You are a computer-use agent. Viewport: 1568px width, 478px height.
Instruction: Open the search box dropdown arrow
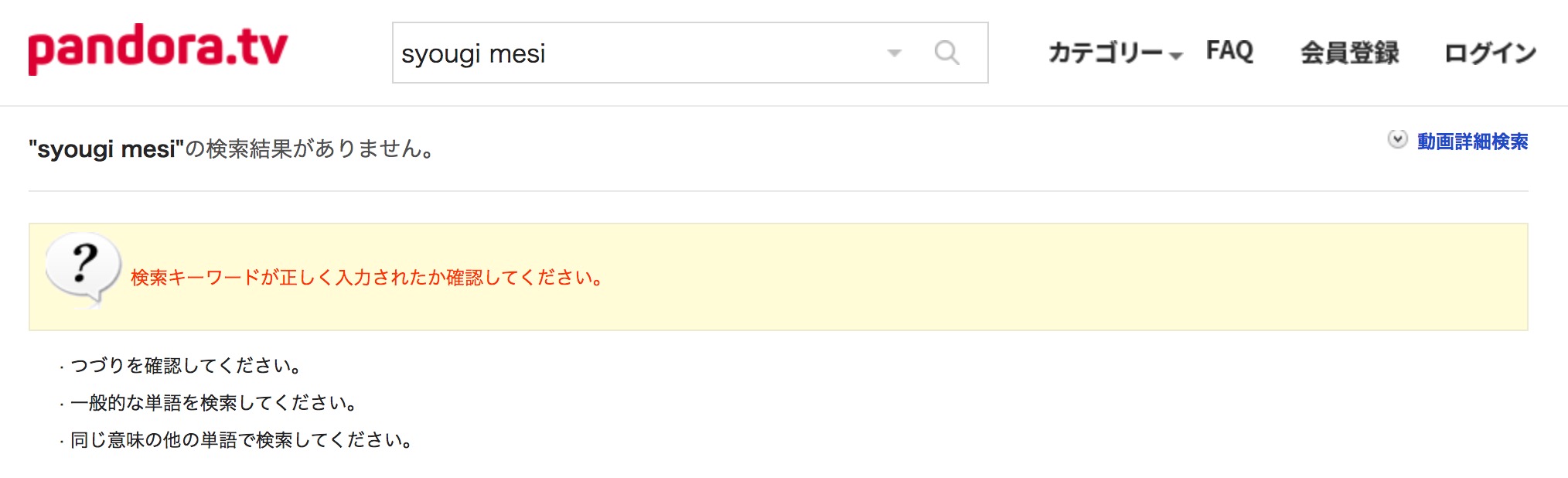tap(895, 53)
